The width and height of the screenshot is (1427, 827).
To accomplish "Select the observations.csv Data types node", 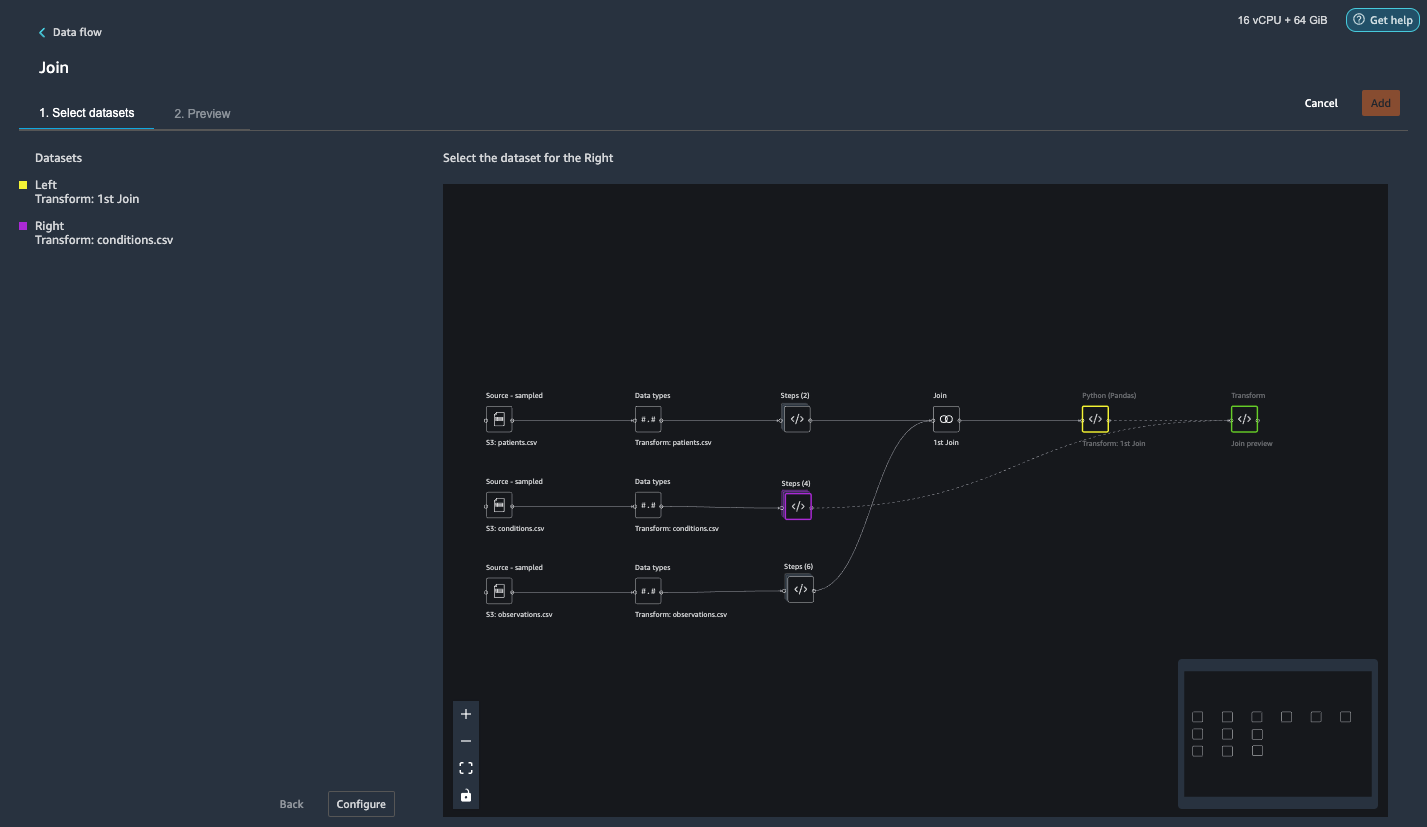I will click(x=648, y=591).
